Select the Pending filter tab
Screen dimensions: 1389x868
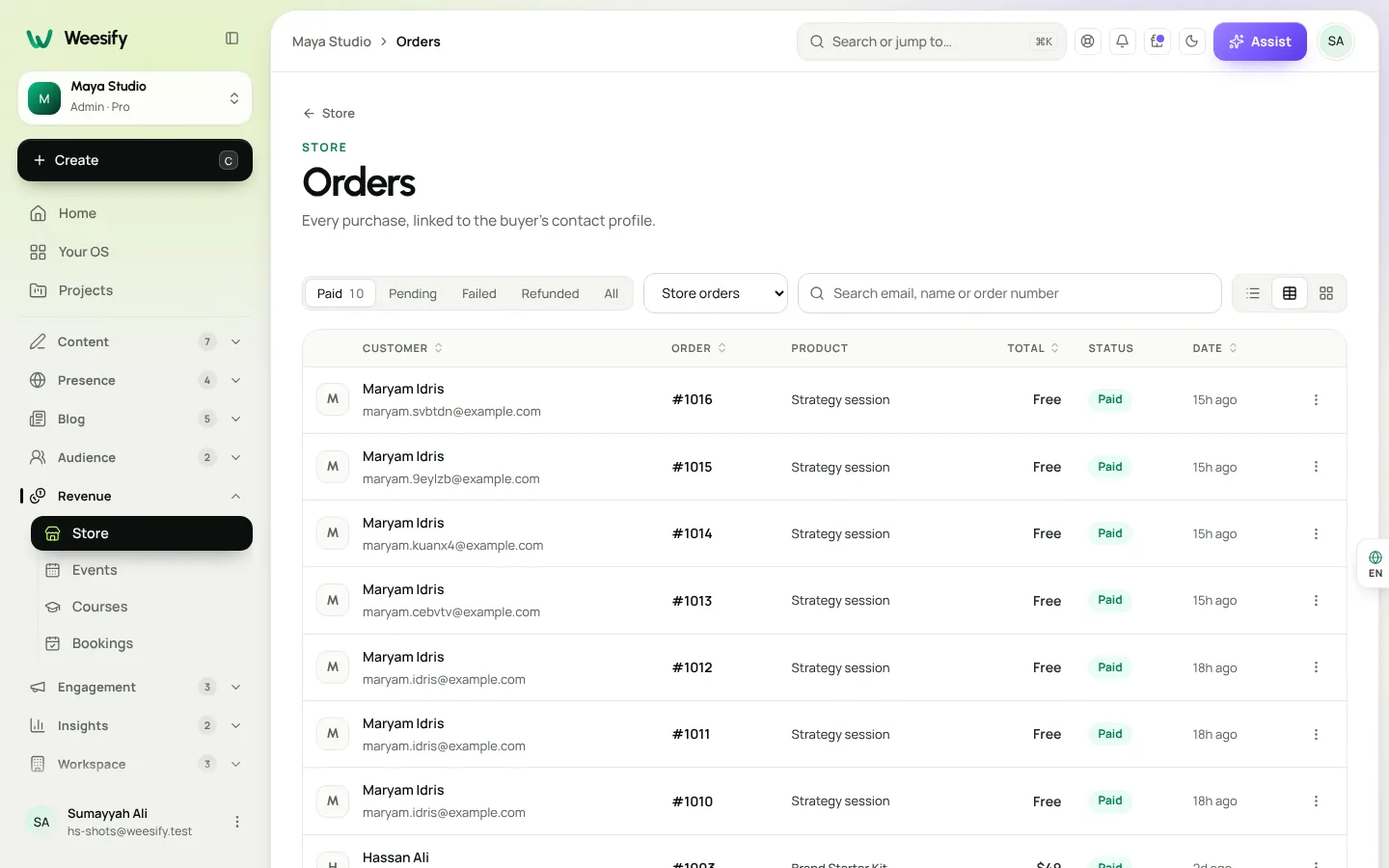413,293
